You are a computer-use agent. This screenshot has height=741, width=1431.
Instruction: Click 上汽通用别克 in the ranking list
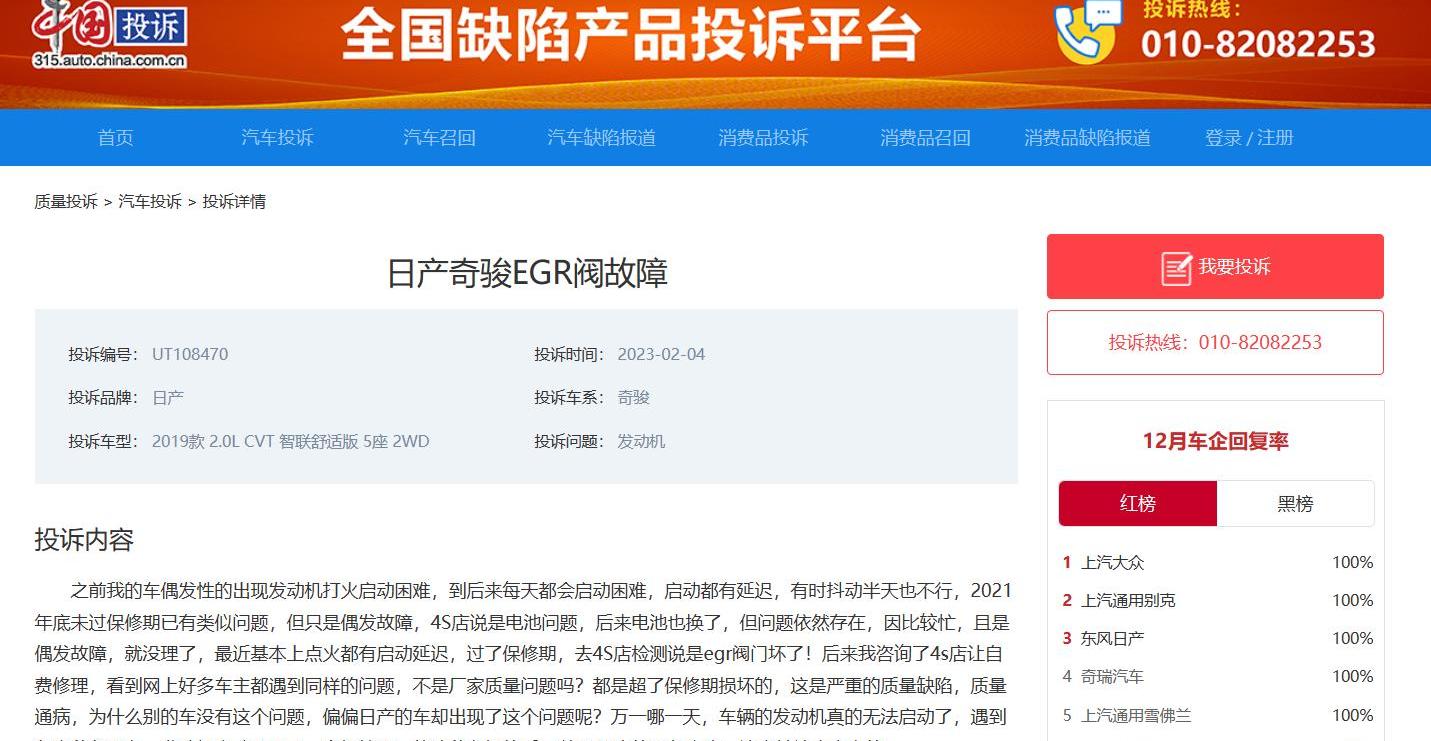pyautogui.click(x=1128, y=600)
